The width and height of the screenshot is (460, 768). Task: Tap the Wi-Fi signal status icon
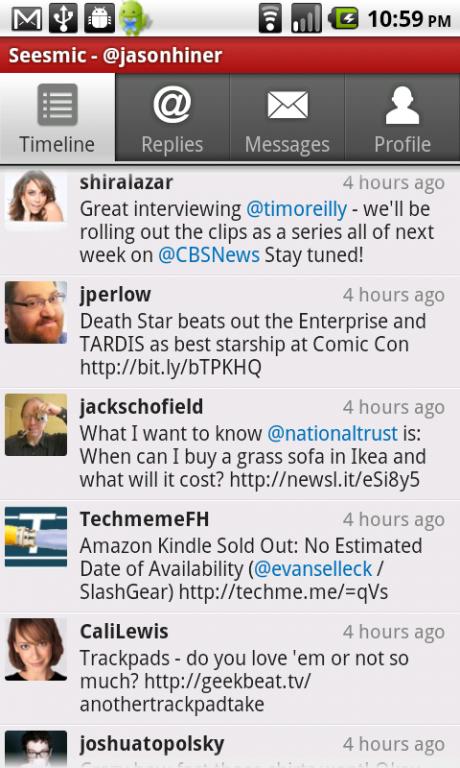pyautogui.click(x=270, y=19)
